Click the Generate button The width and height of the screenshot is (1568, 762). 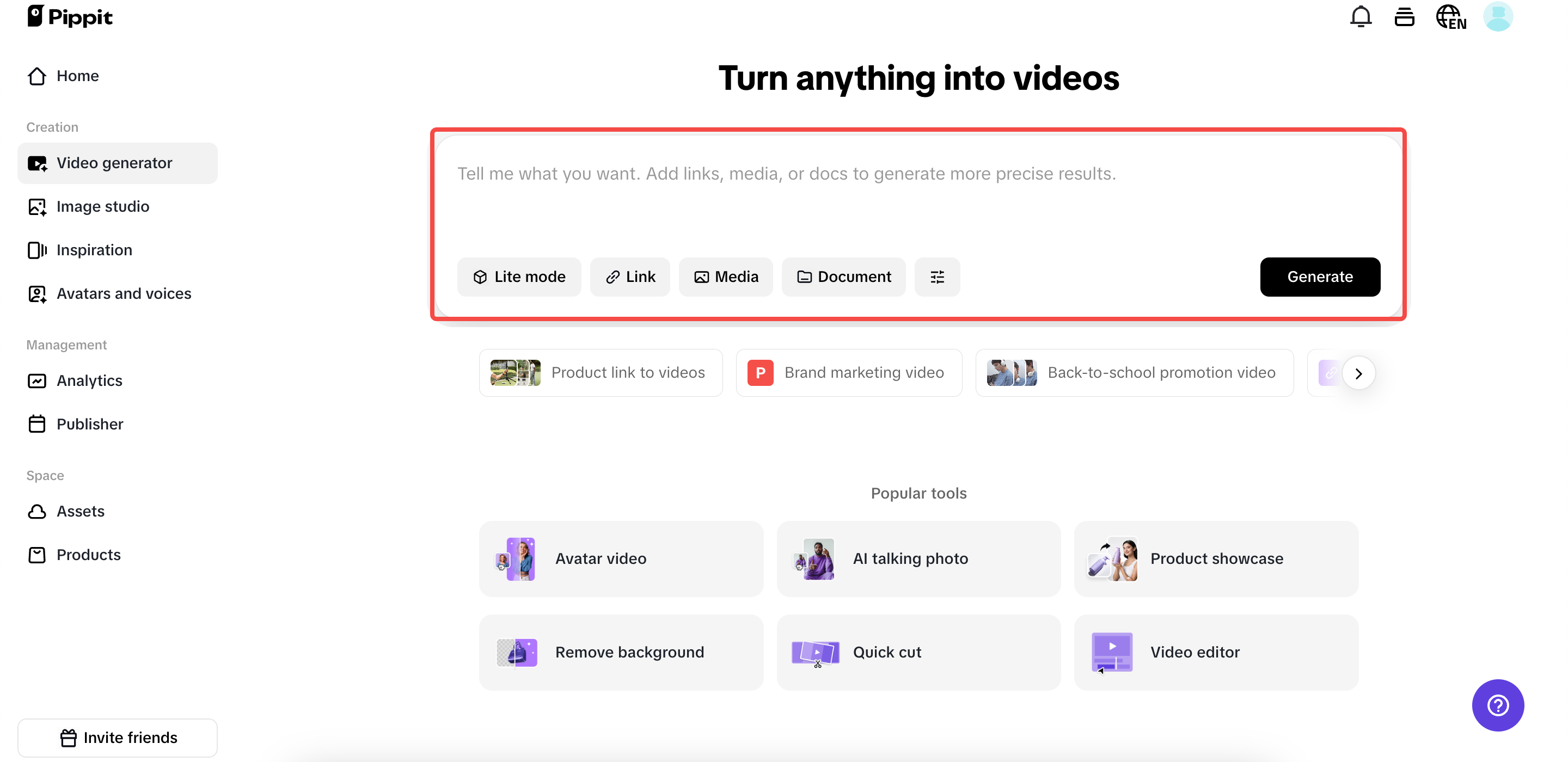pyautogui.click(x=1320, y=277)
